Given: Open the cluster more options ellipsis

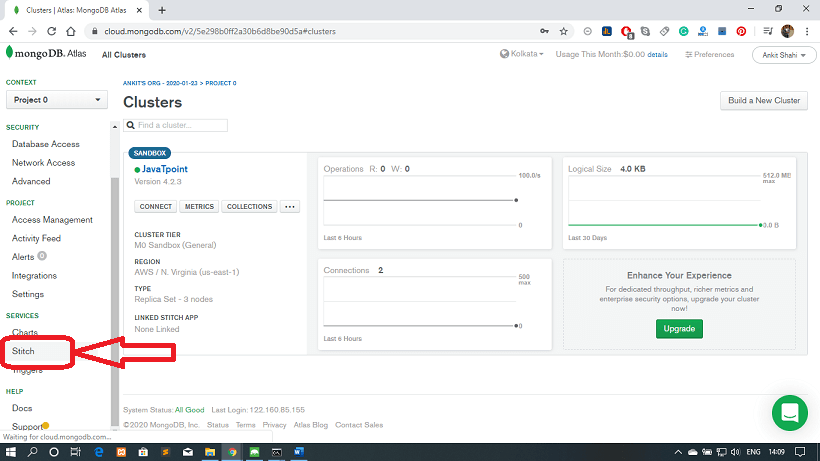Looking at the screenshot, I should tap(290, 206).
